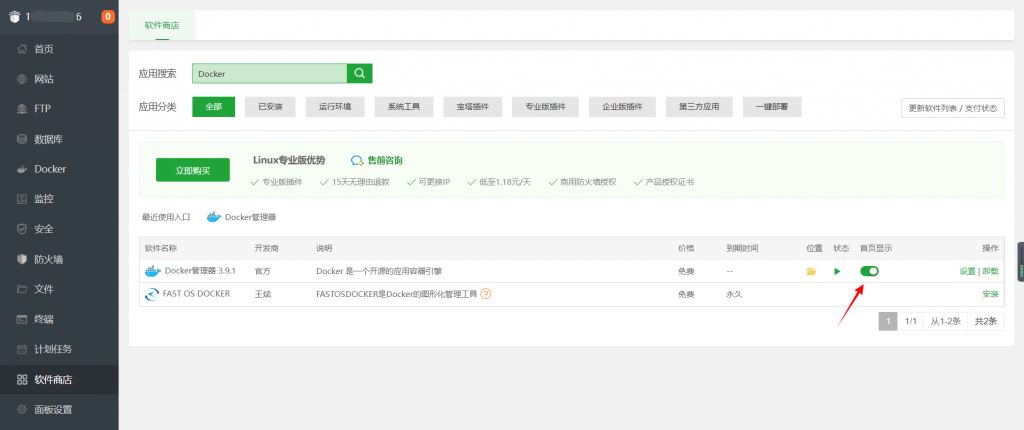The image size is (1024, 430).
Task: Click the calendar icon beside 计划任务
Action: (22, 349)
